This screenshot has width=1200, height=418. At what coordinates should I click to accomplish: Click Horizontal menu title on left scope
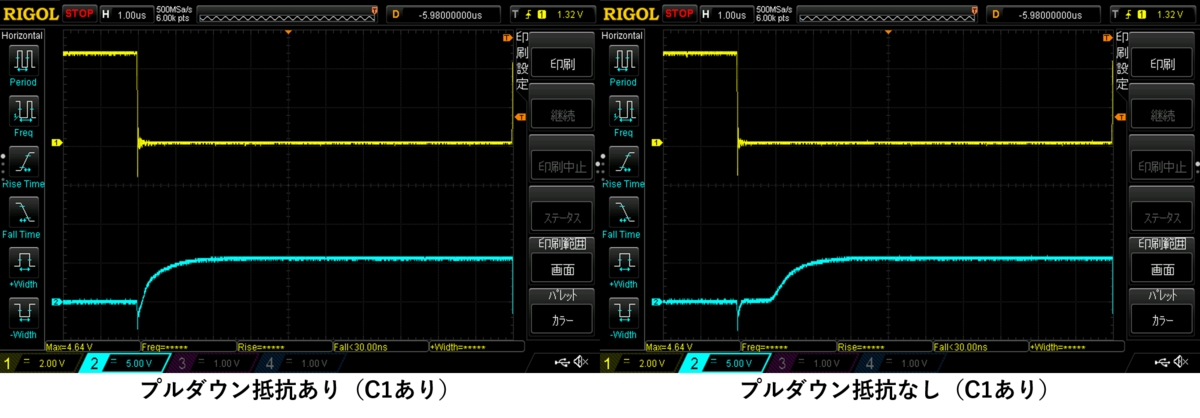22,35
